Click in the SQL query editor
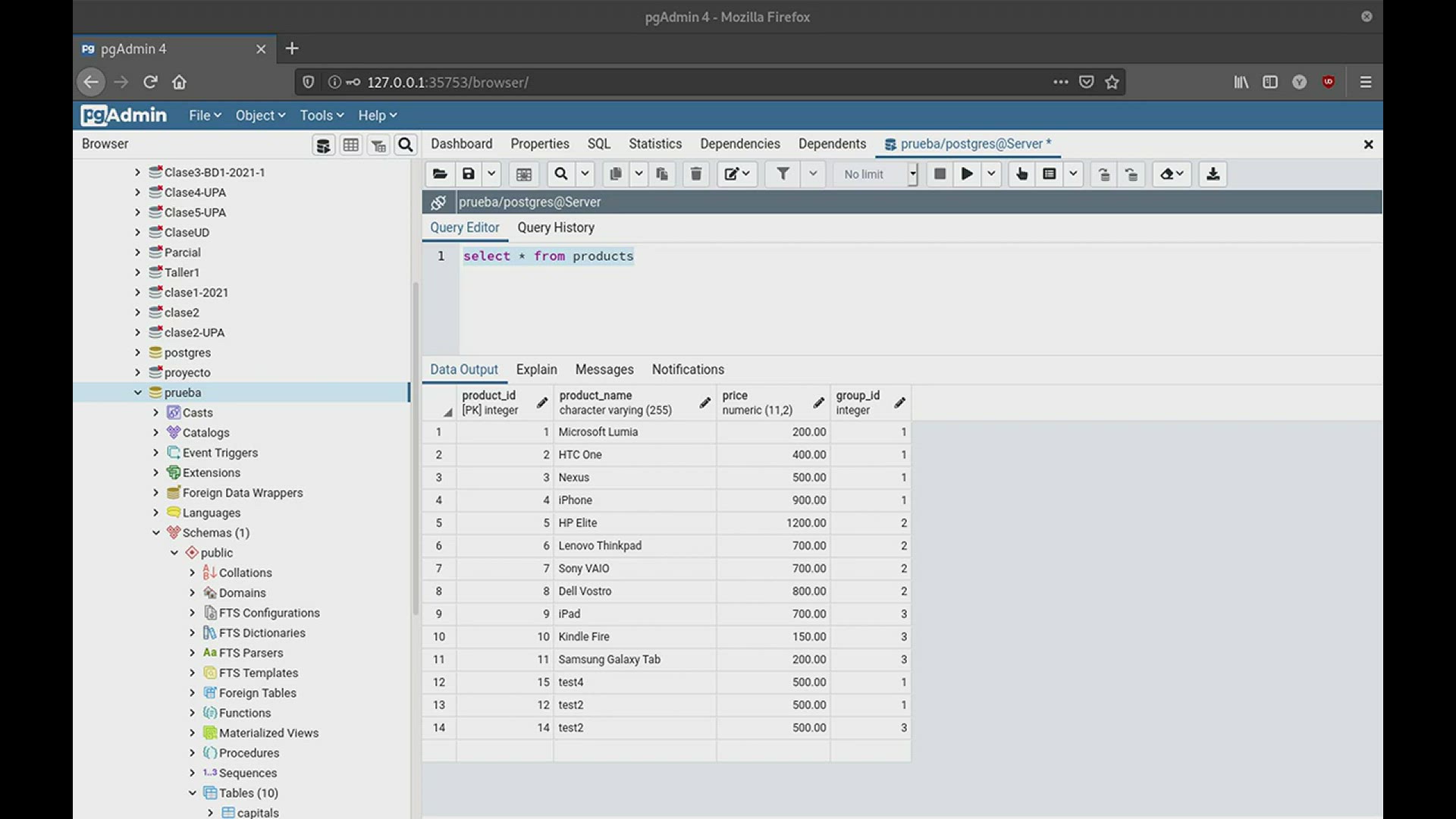This screenshot has height=819, width=1456. [x=919, y=300]
